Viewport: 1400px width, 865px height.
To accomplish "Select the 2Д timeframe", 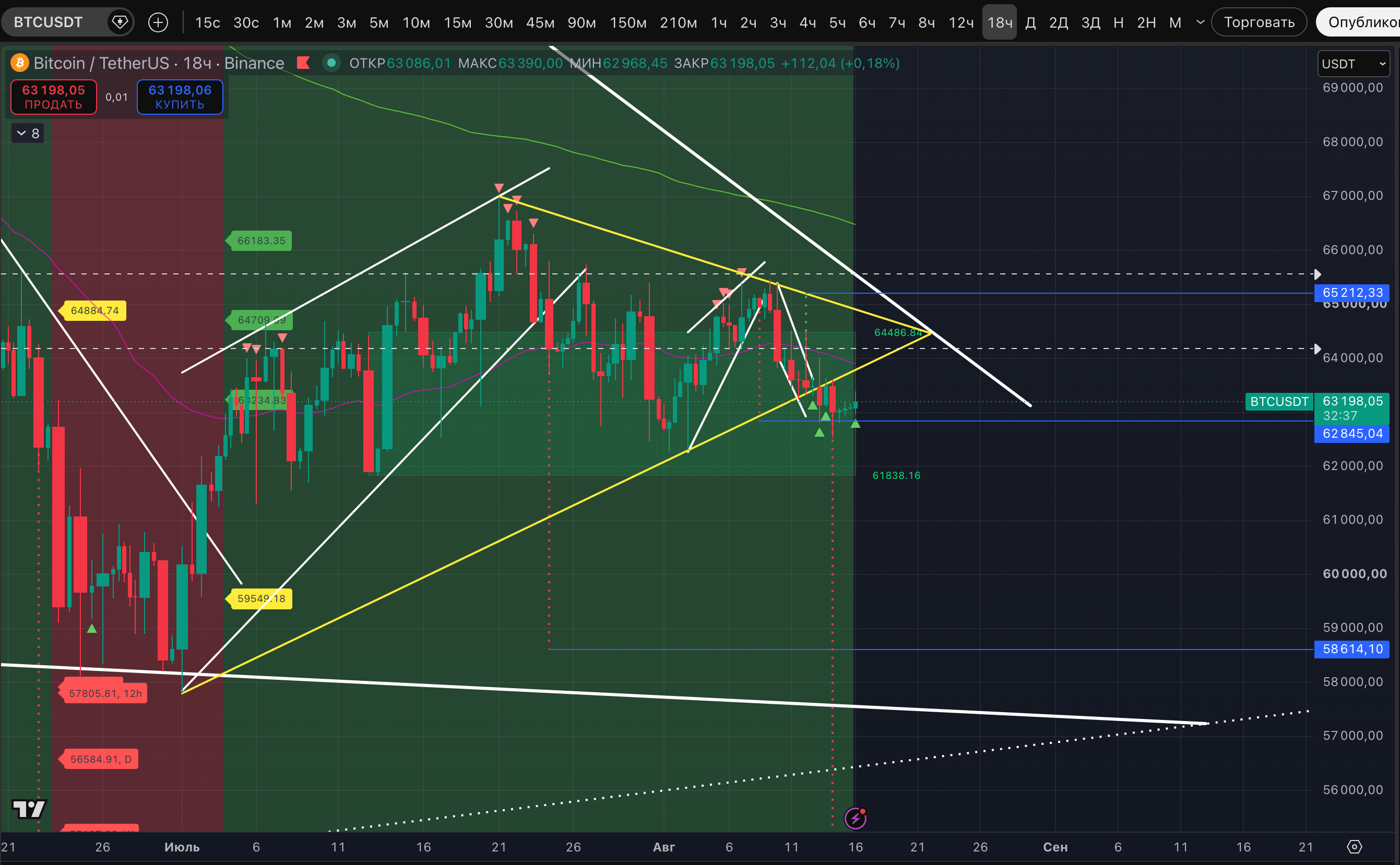I will 1058,23.
